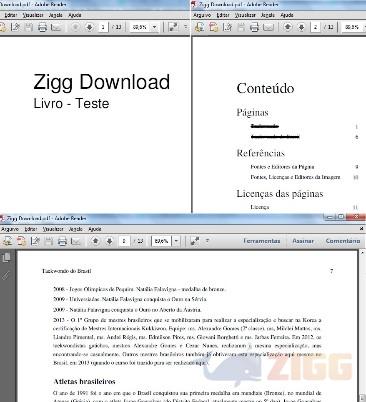The width and height of the screenshot is (366, 402).
Task: Click Create PDF online icon in the Taekwondo page window
Action: [x=7, y=241]
